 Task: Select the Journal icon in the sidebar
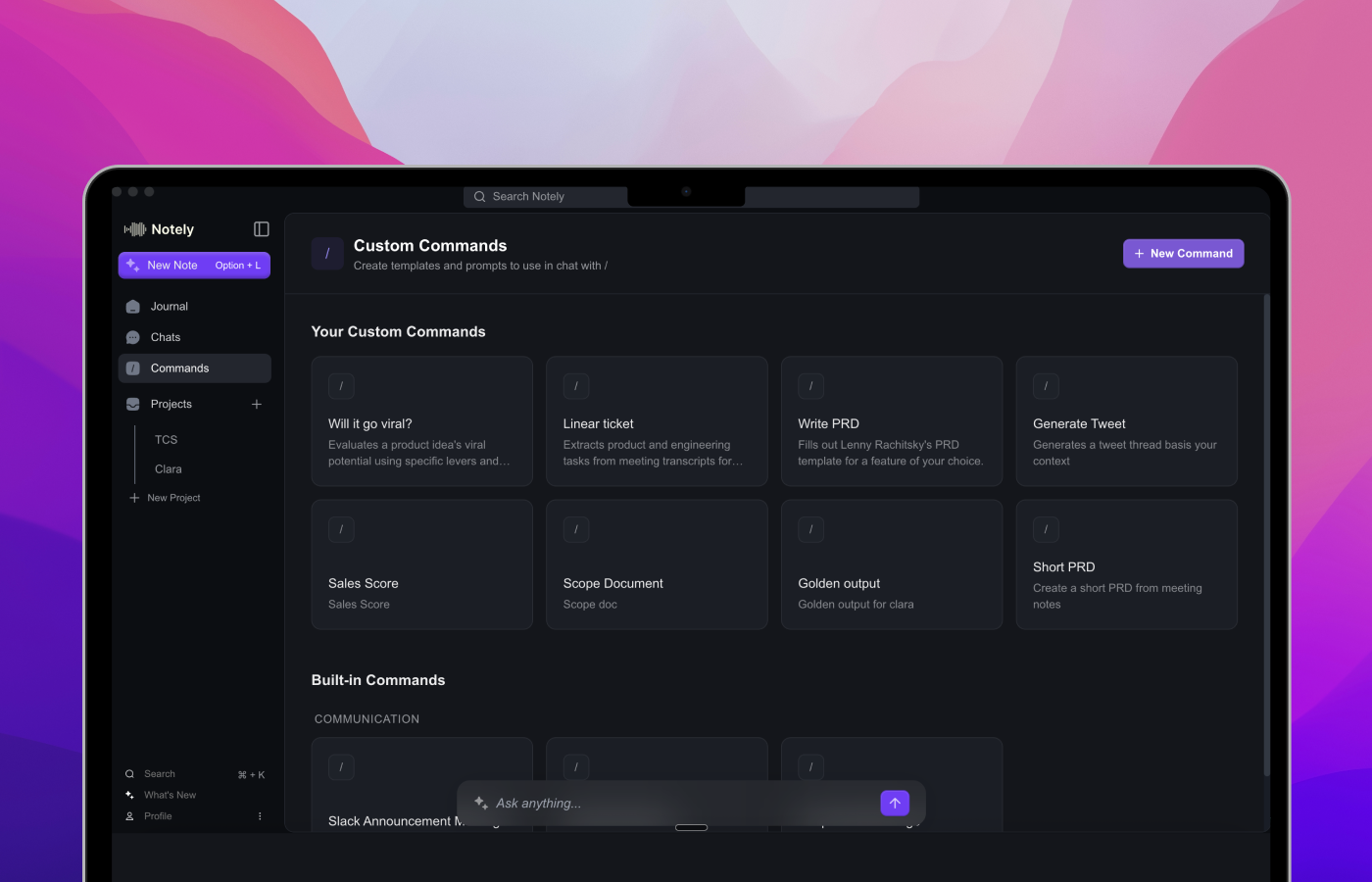[x=131, y=306]
